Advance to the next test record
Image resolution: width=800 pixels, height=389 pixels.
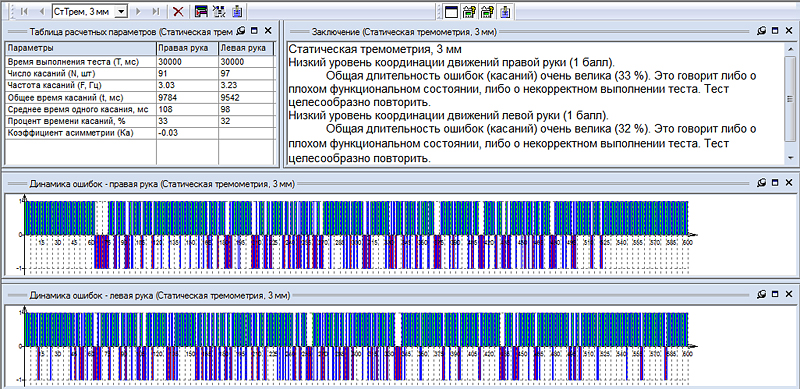click(138, 11)
